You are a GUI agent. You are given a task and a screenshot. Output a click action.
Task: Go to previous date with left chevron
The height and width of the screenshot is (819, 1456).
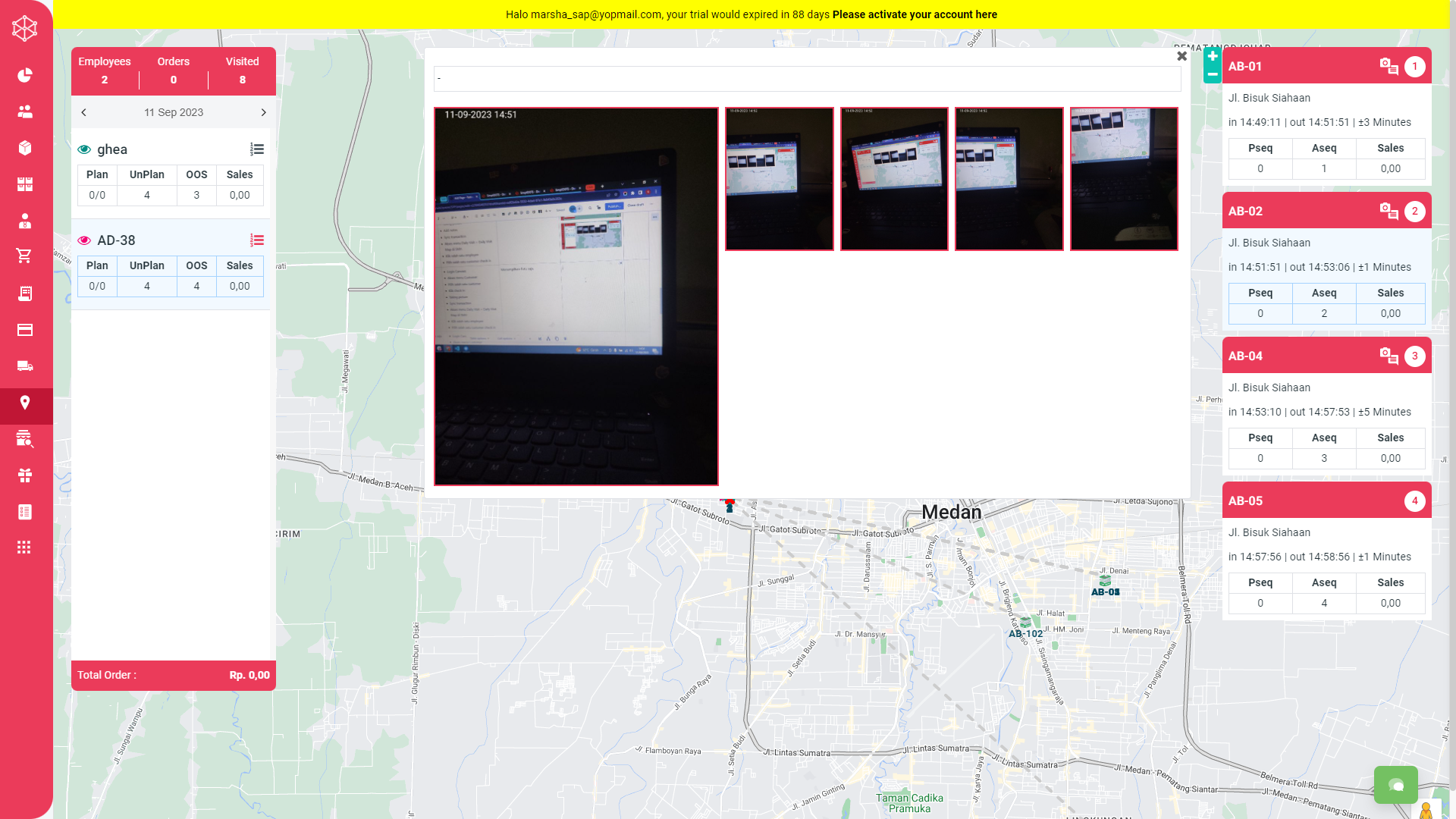click(84, 112)
